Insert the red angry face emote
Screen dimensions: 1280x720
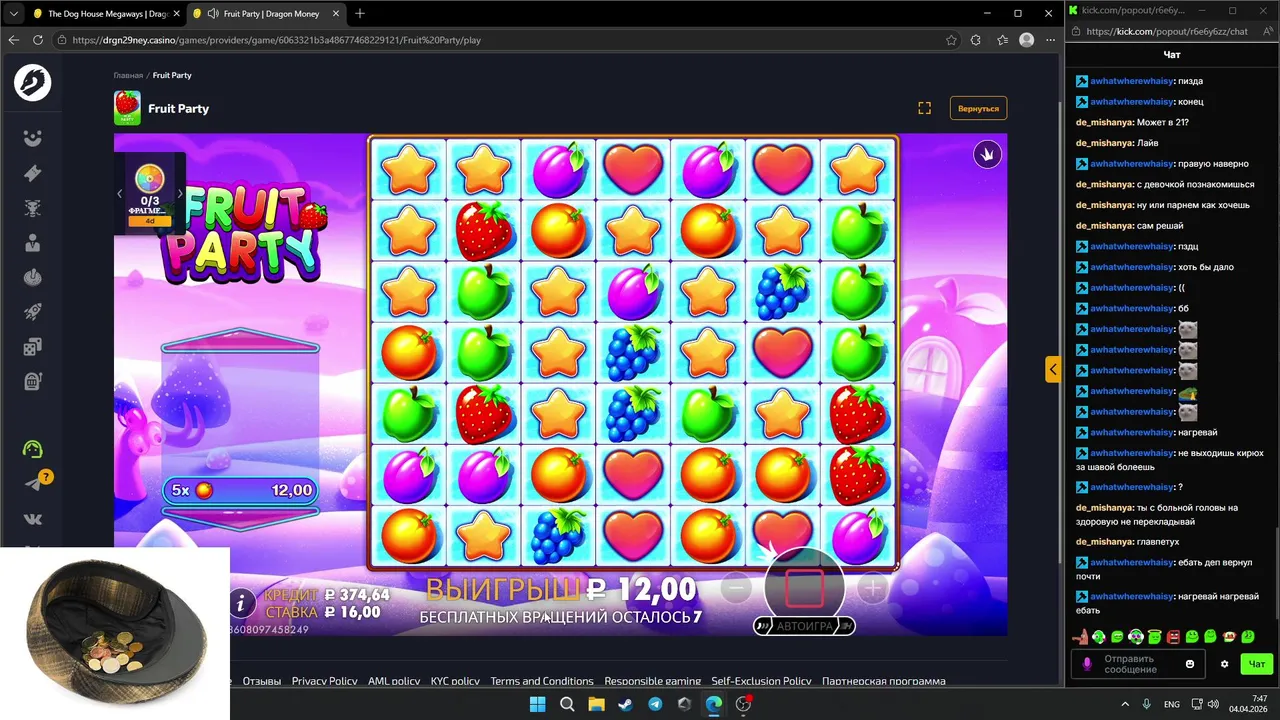(1174, 636)
